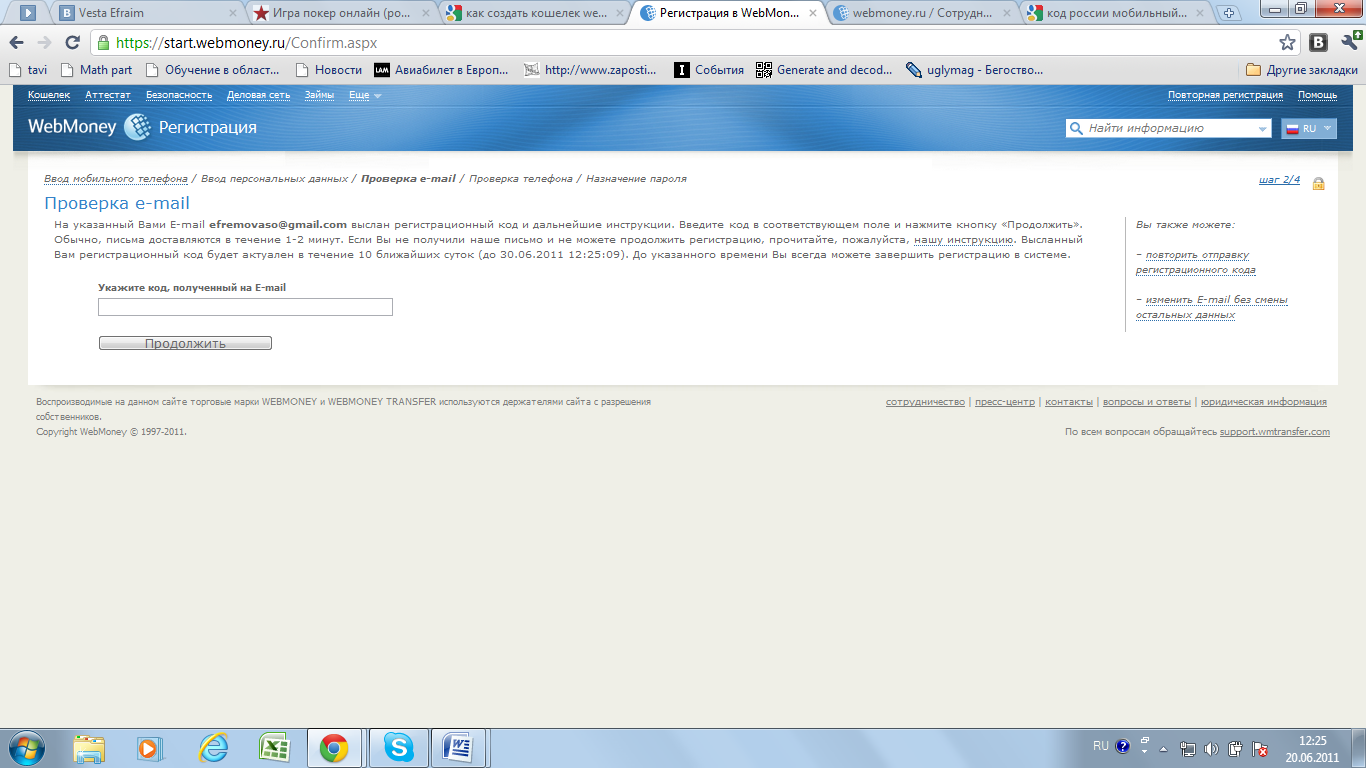Viewport: 1366px width, 768px height.
Task: Open the Деловая сеть menu item
Action: point(258,95)
